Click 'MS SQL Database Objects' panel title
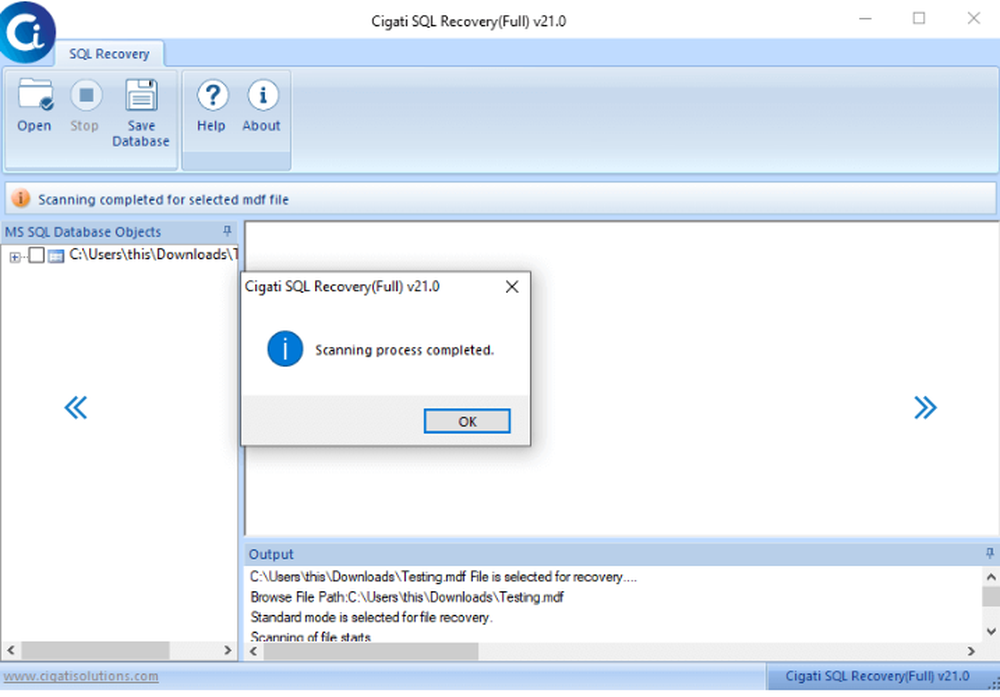 (83, 232)
